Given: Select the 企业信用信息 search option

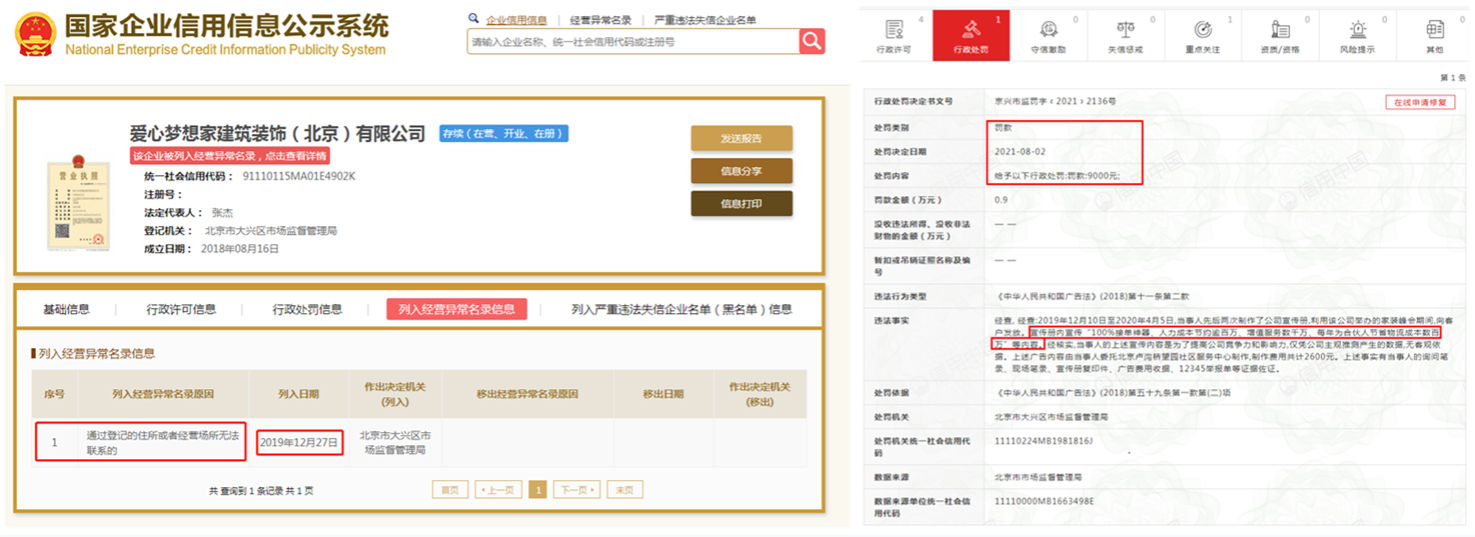Looking at the screenshot, I should 516,20.
